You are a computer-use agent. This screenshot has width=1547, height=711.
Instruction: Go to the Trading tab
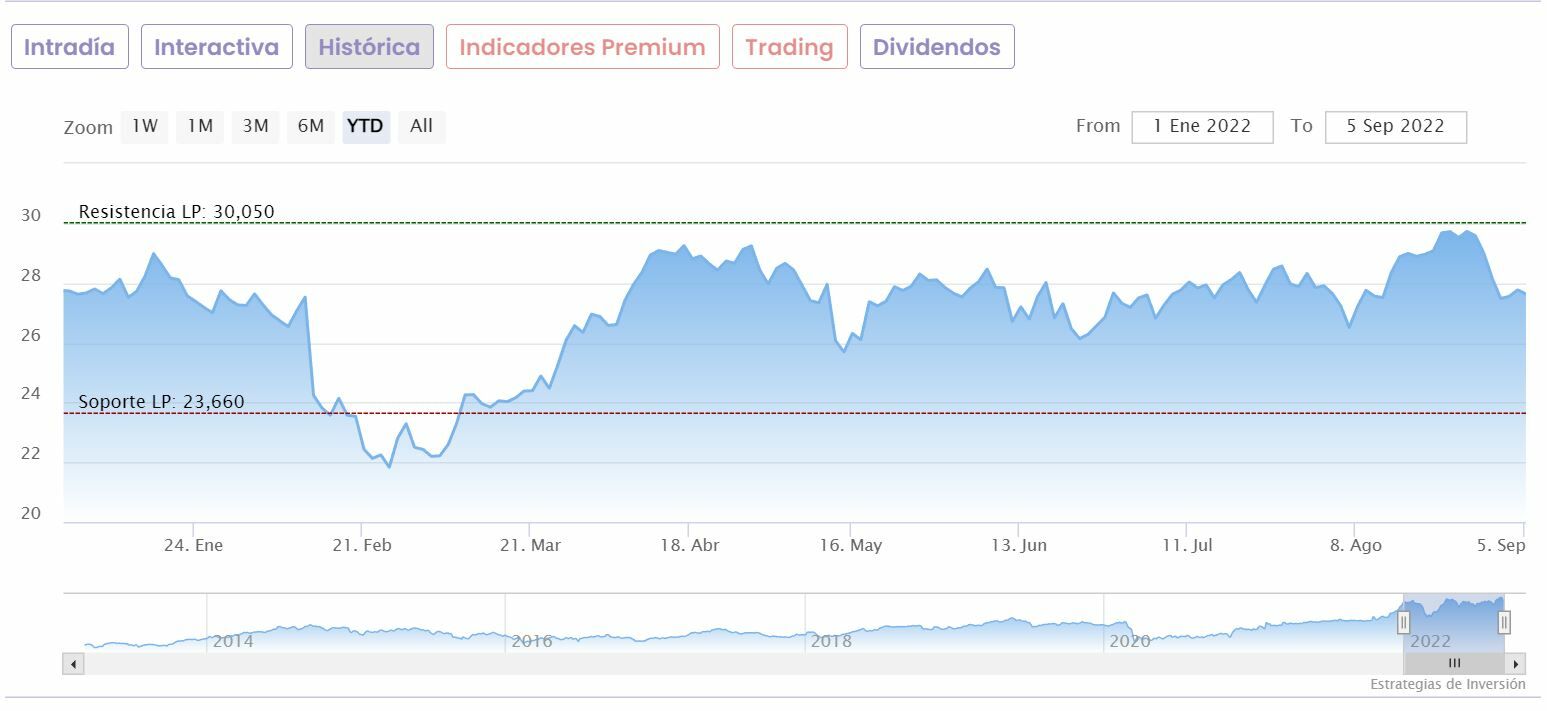(x=789, y=47)
